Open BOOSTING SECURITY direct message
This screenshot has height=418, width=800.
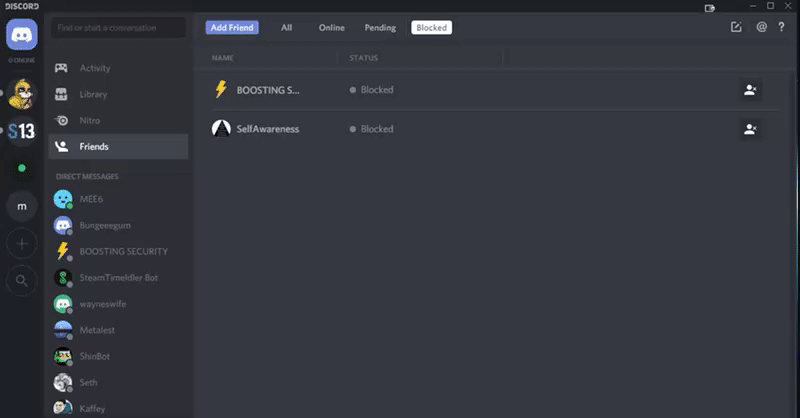coord(118,252)
